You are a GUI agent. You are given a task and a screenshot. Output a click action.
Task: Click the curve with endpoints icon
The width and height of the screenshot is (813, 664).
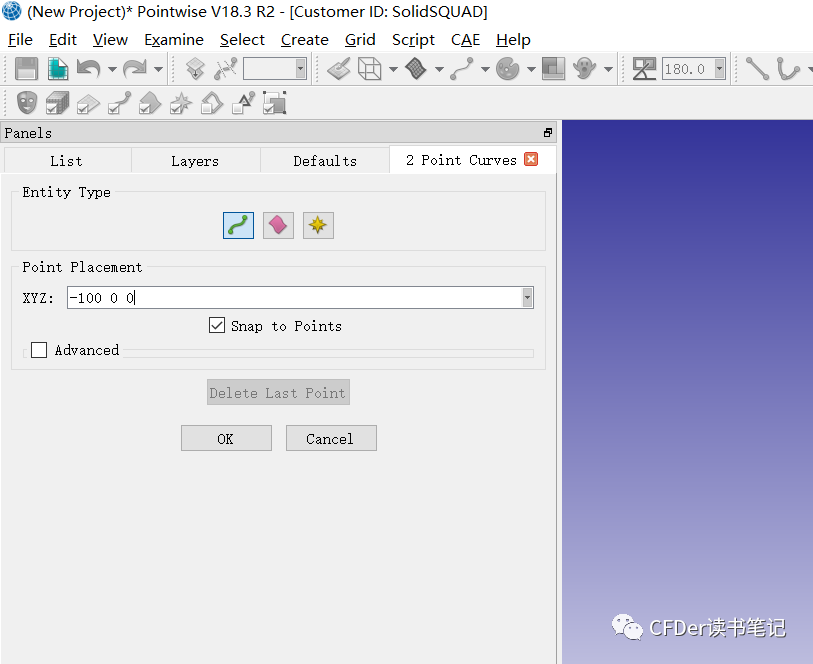coord(462,69)
